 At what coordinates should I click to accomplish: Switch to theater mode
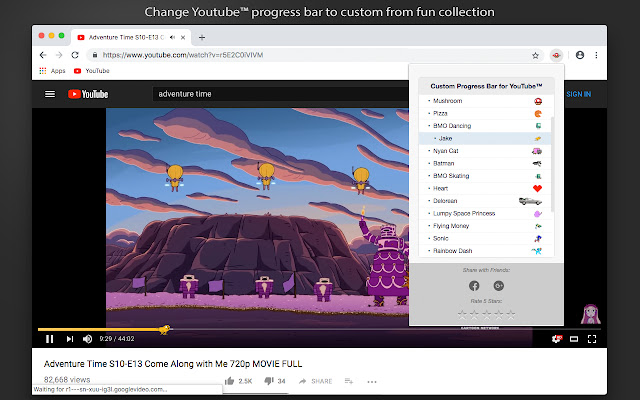pos(574,339)
